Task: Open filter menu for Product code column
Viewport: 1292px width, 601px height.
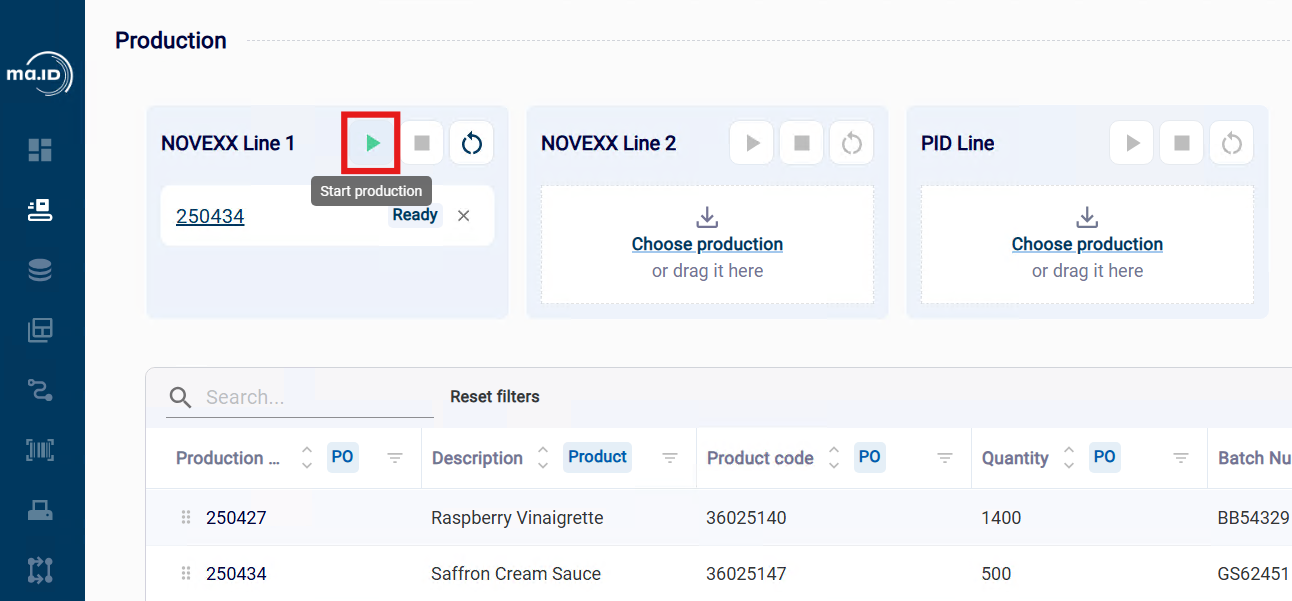Action: click(x=945, y=458)
